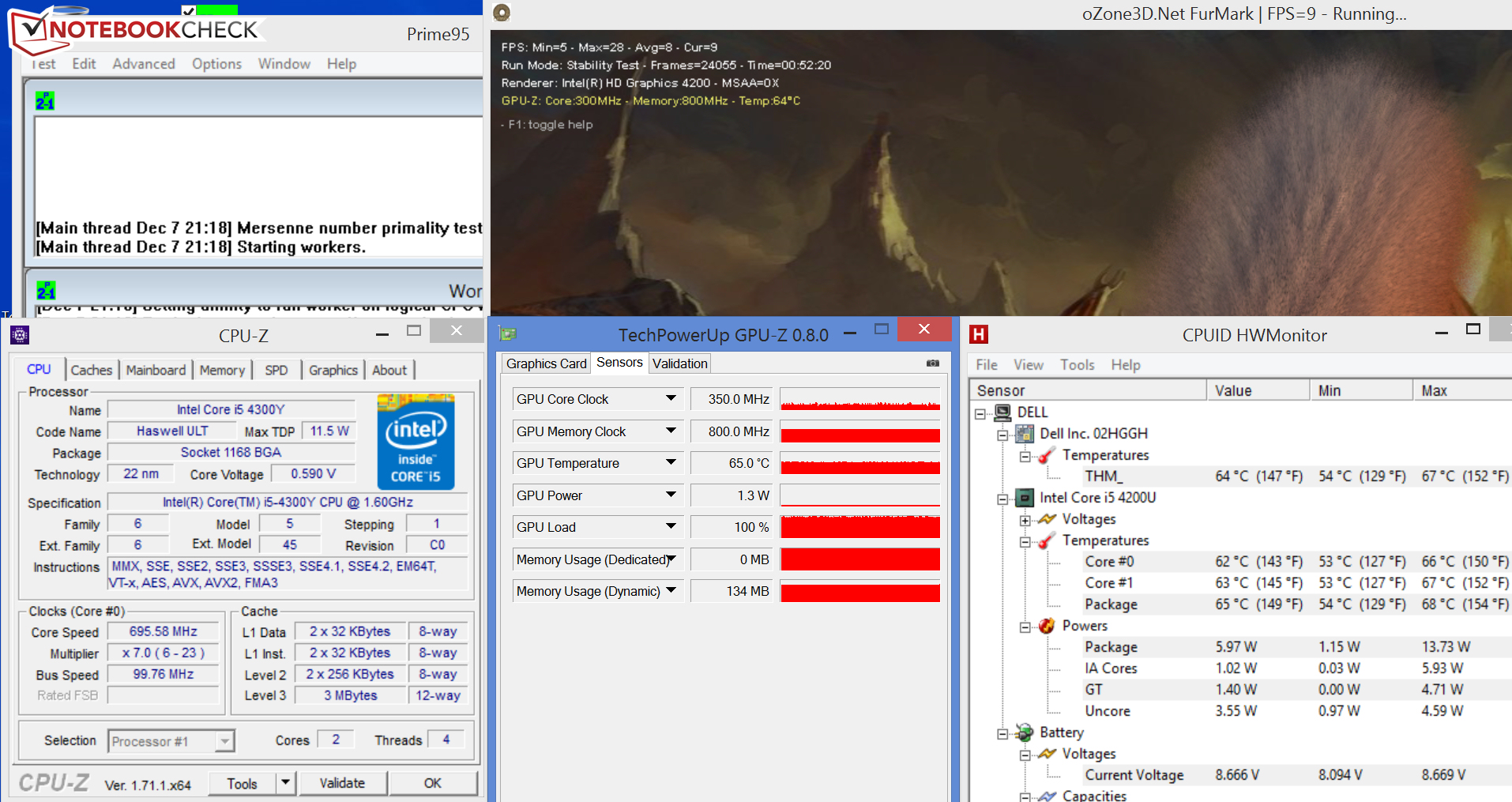Click the Dell Inc. 02HGGH motherboard icon
The height and width of the screenshot is (802, 1512).
tap(1025, 433)
